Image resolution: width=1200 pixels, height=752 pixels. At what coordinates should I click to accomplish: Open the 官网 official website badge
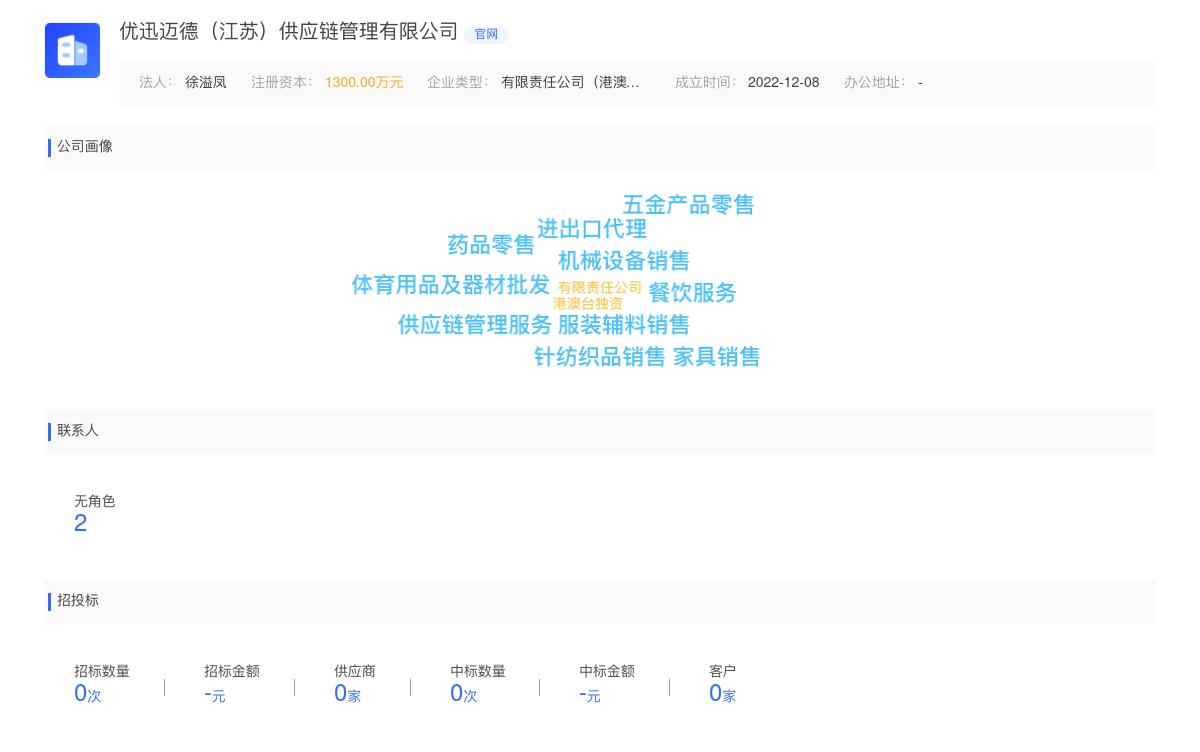point(486,35)
